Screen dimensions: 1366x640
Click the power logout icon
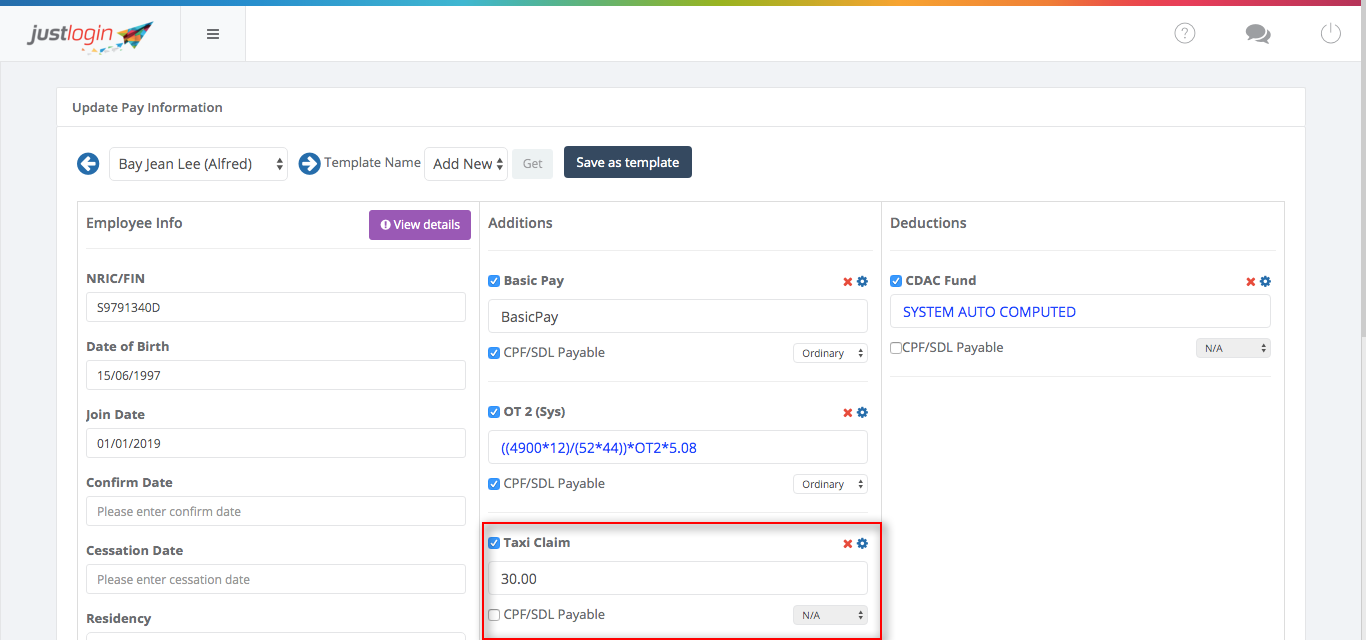coord(1330,33)
